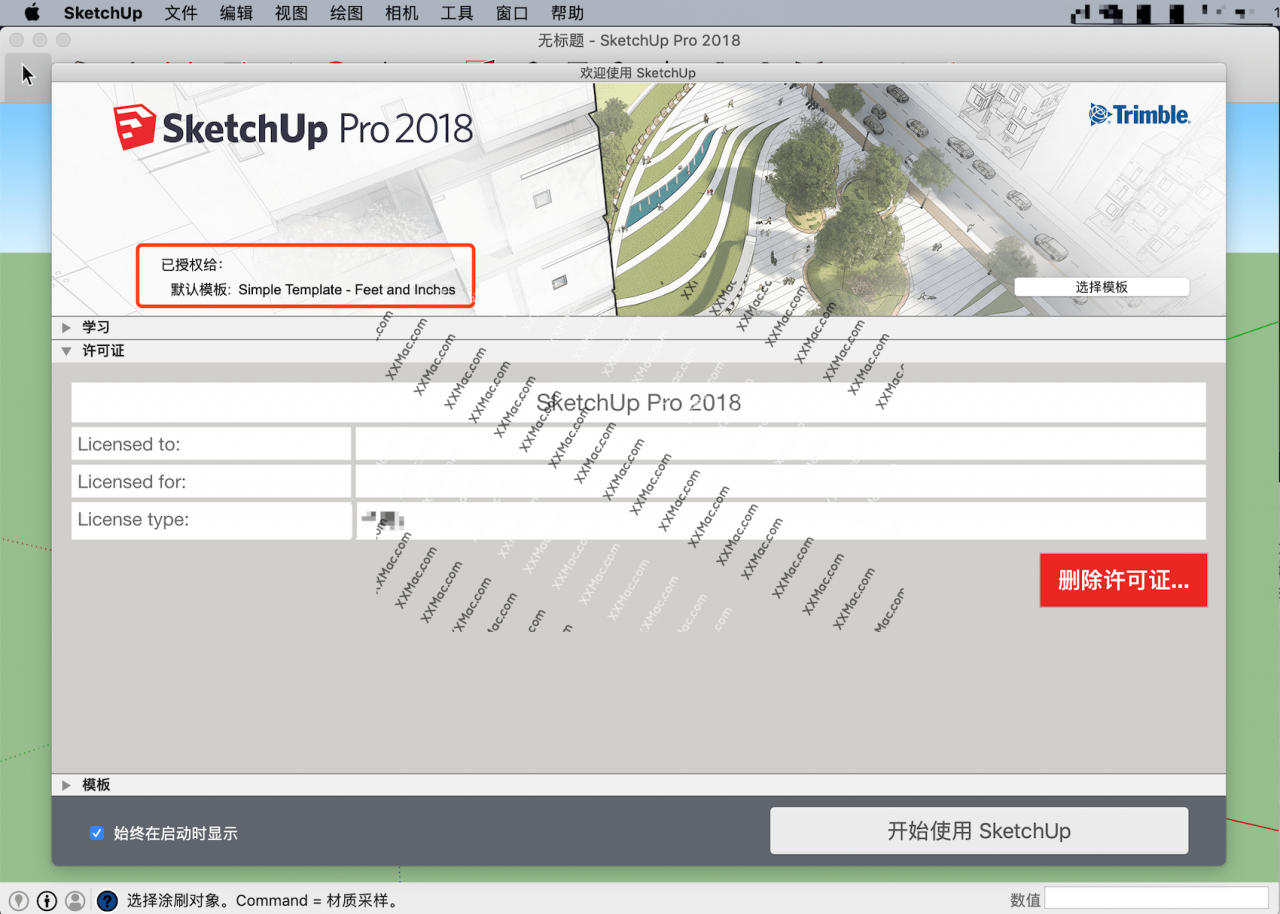Open the 文件 menu

tap(181, 13)
